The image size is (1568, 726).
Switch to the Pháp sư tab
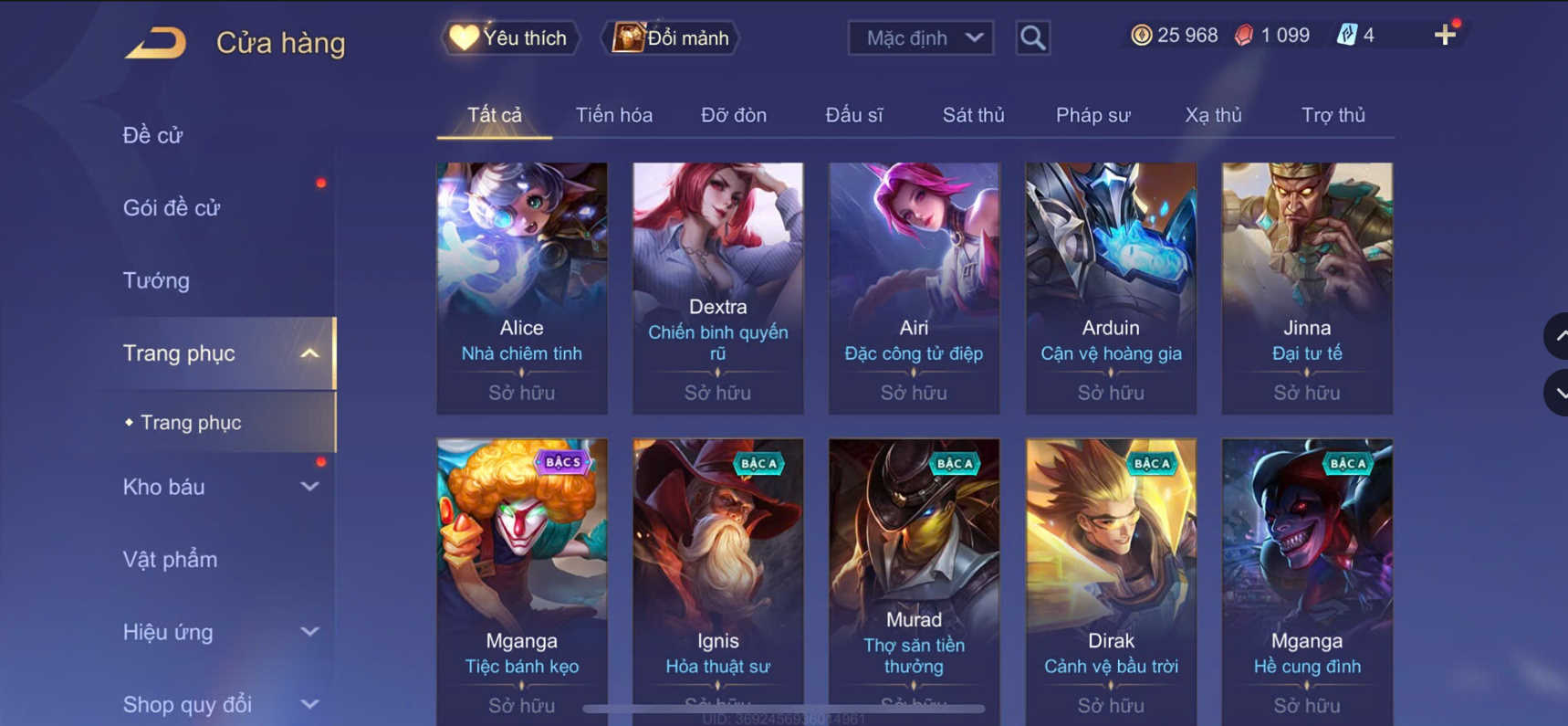click(x=1092, y=115)
